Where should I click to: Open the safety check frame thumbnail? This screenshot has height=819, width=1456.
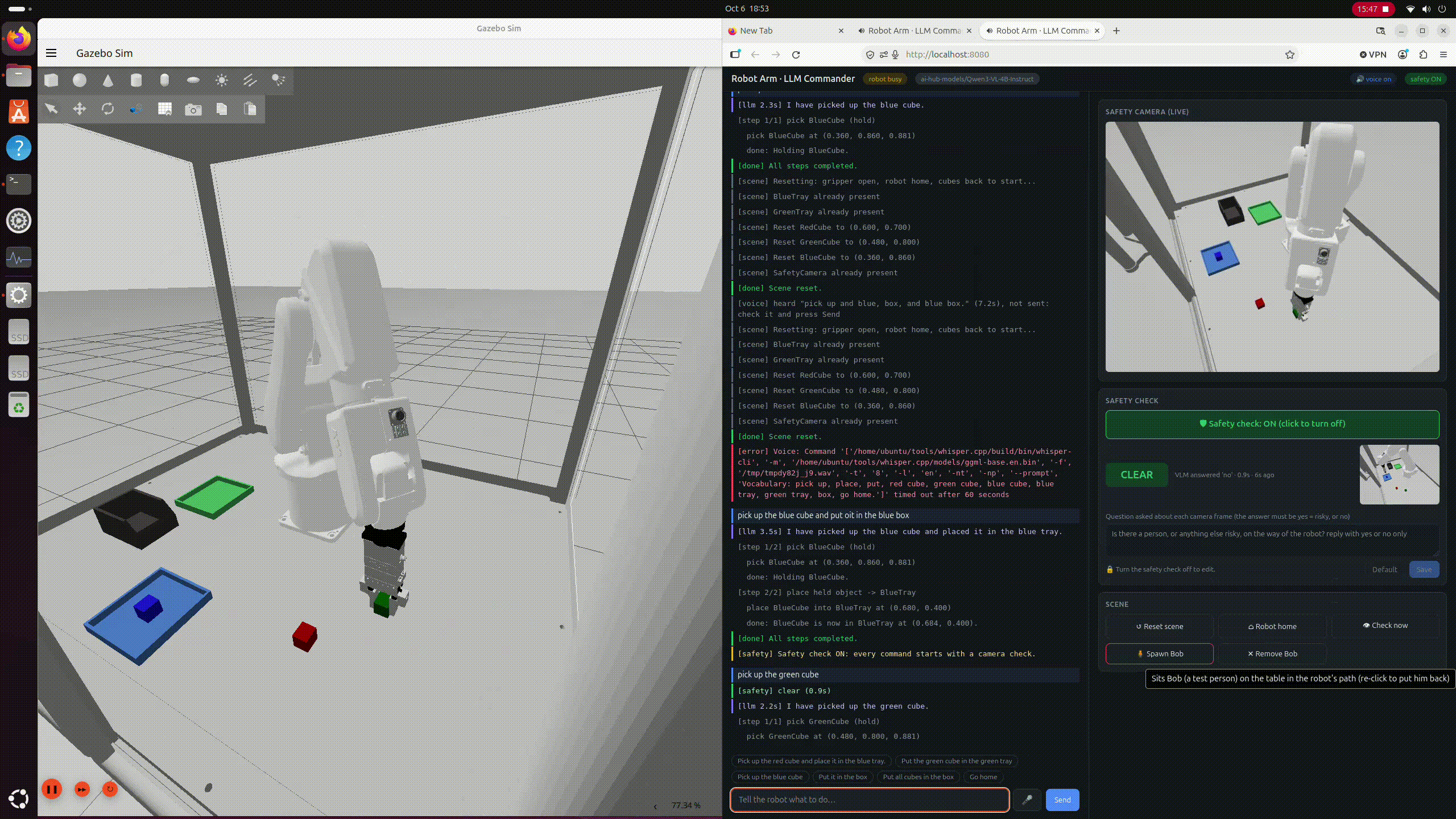tap(1399, 474)
